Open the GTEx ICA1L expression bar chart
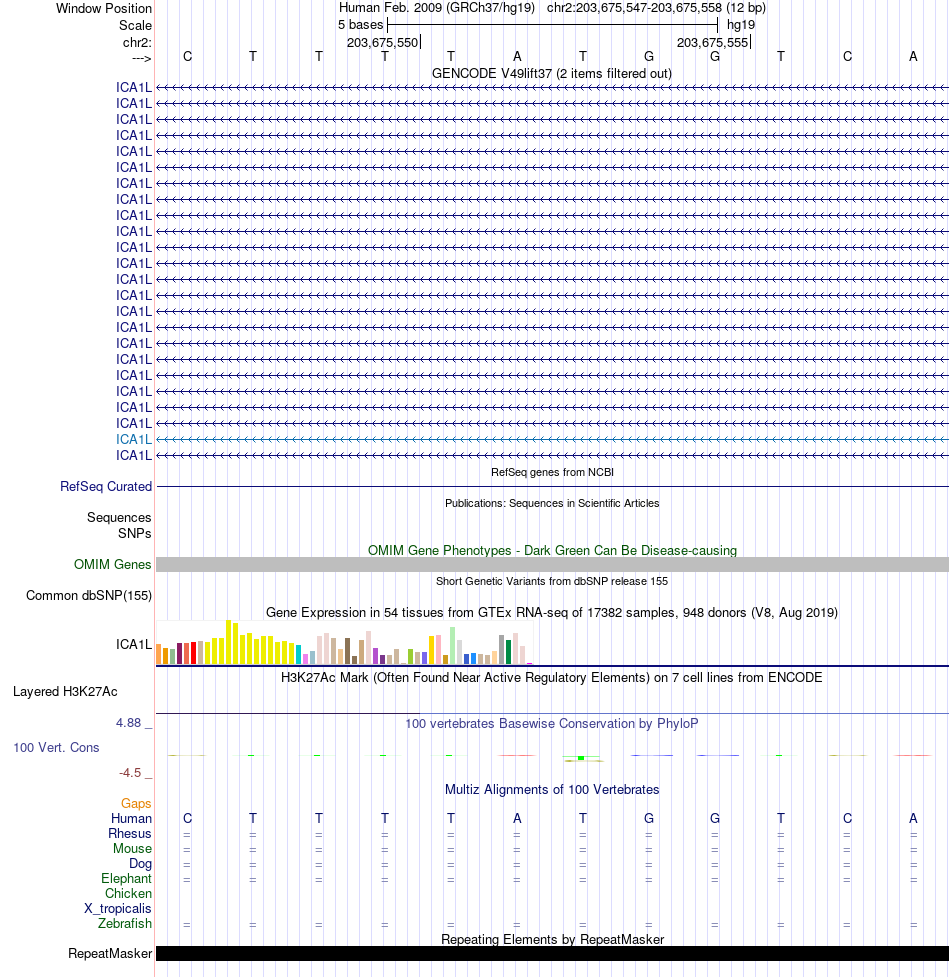 point(344,642)
